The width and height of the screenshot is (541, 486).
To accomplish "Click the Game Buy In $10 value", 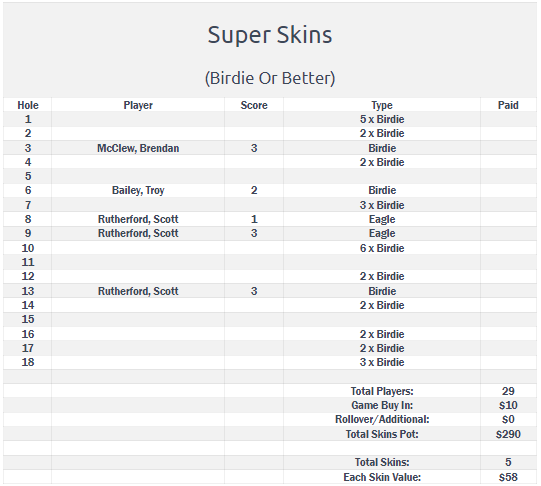I will point(508,405).
